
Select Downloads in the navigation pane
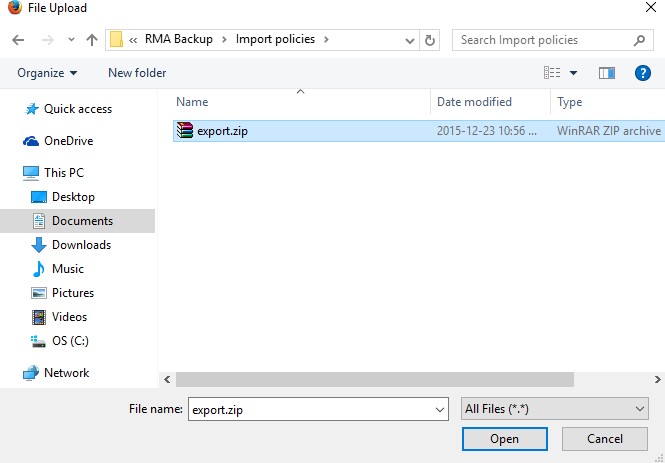[x=81, y=245]
